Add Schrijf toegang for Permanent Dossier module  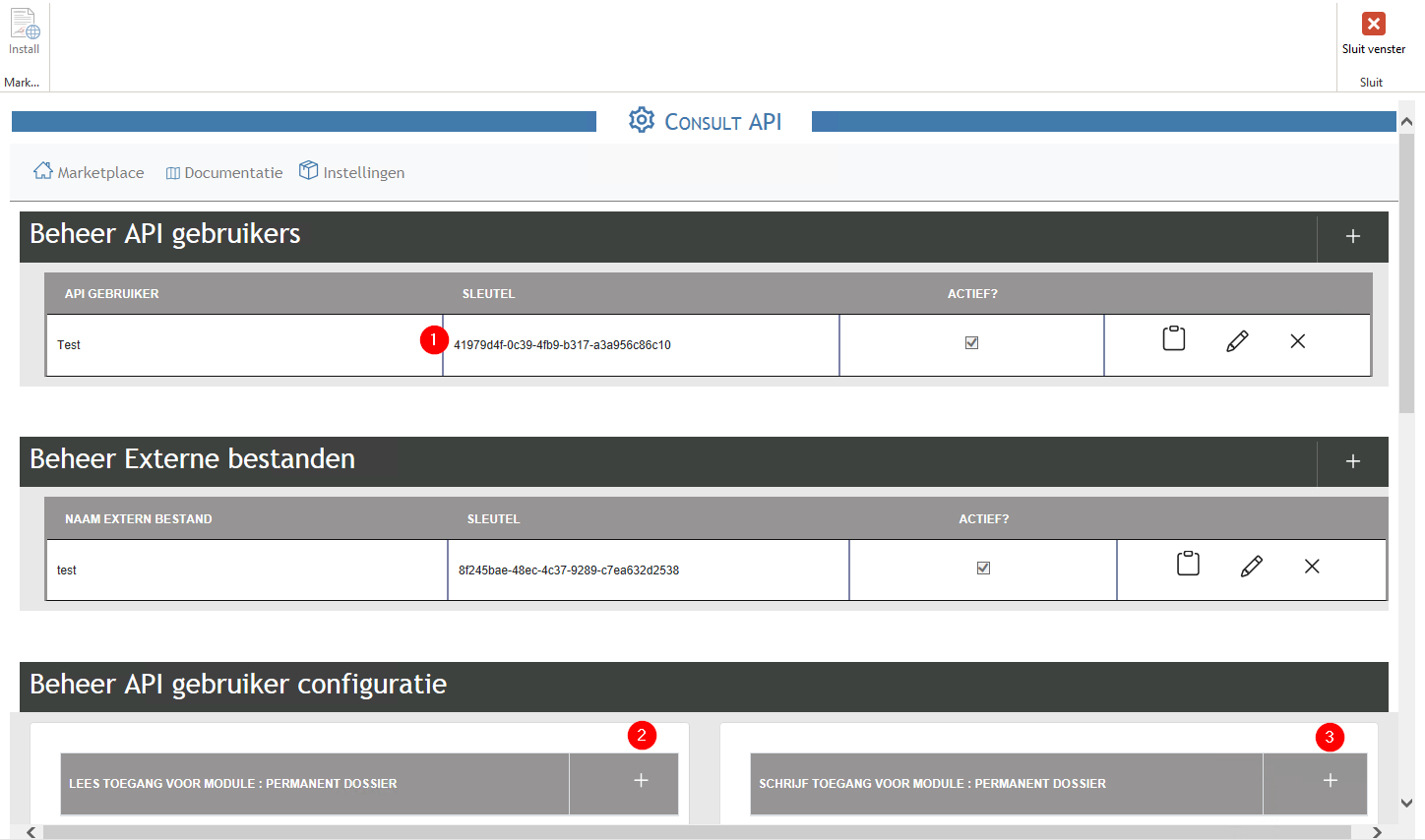click(x=1330, y=781)
